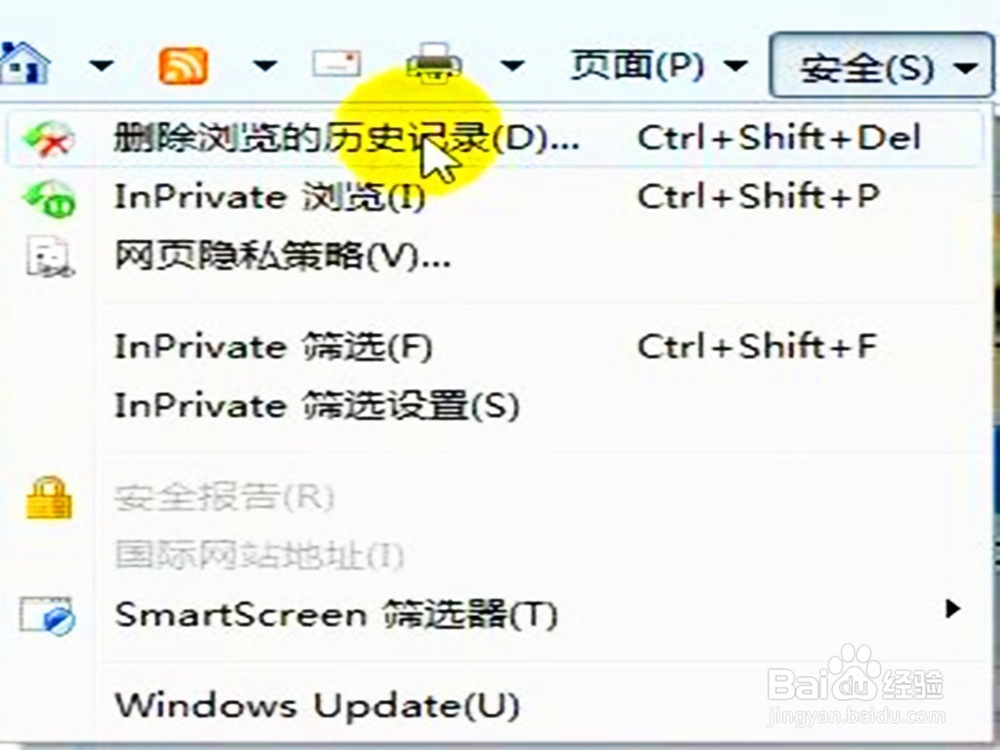Viewport: 1000px width, 750px height.
Task: Click the green InPrivate browsing icon
Action: 49,198
